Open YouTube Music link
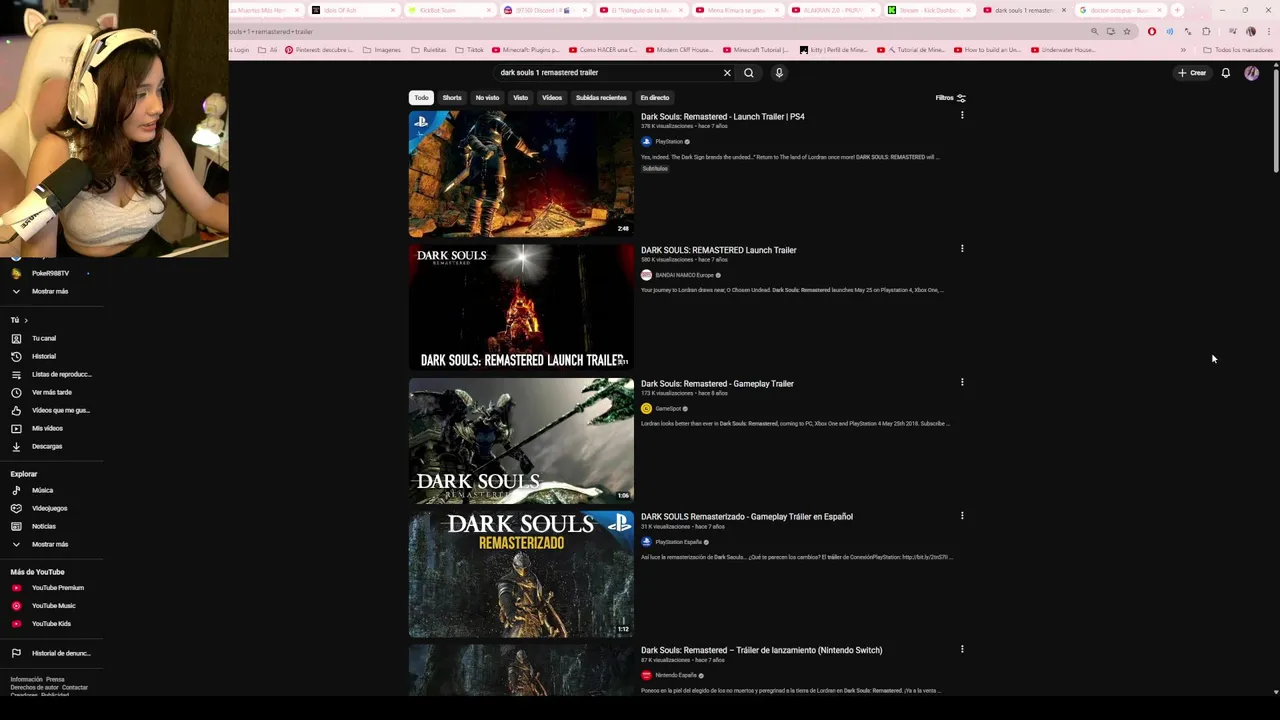Viewport: 1280px width, 720px height. coord(52,606)
